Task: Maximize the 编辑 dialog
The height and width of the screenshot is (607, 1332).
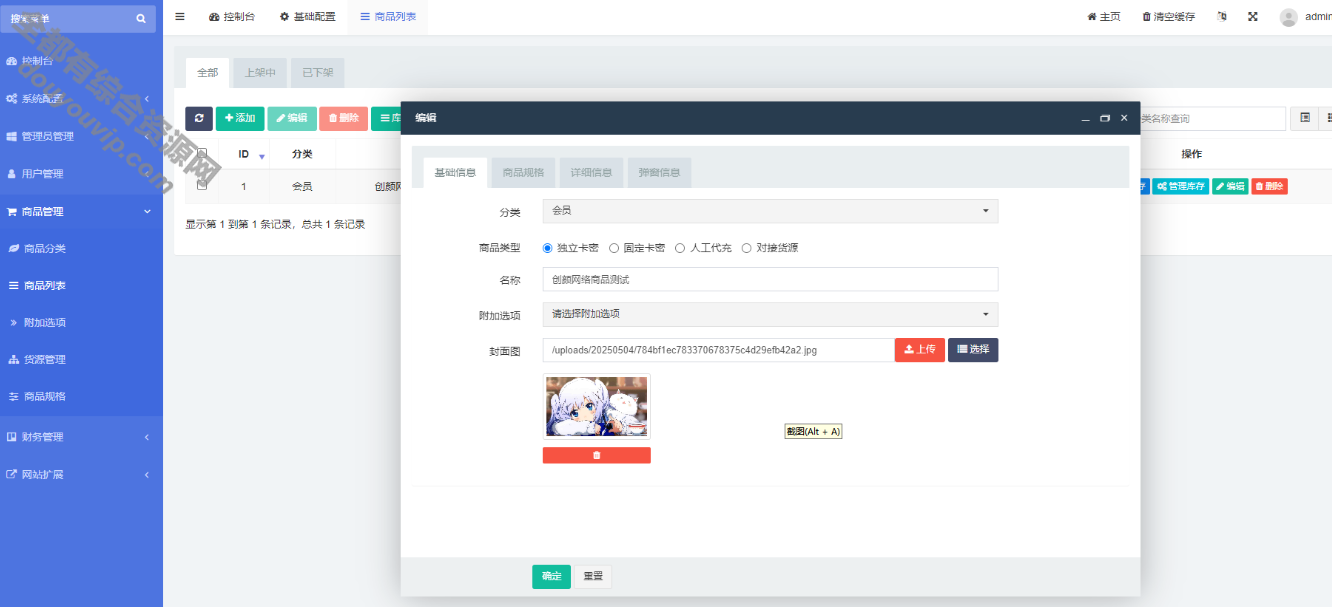Action: point(1105,118)
